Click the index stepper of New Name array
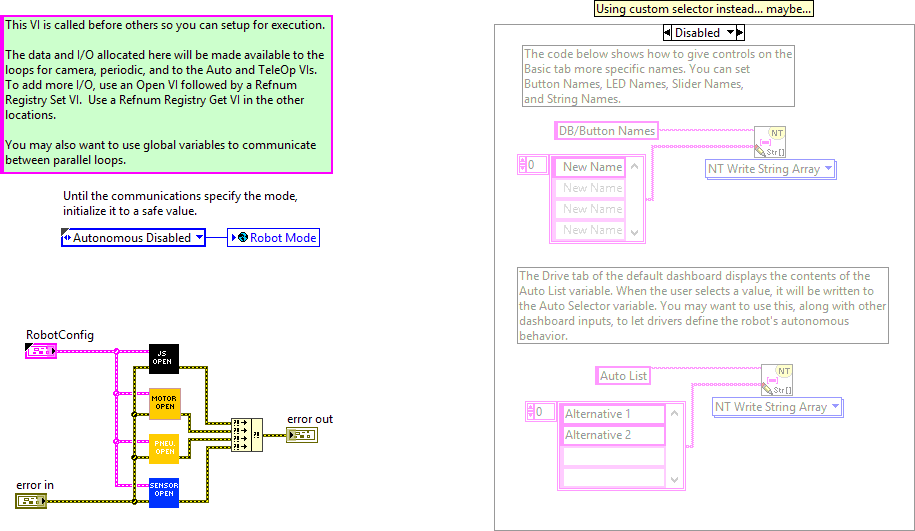 tap(521, 165)
